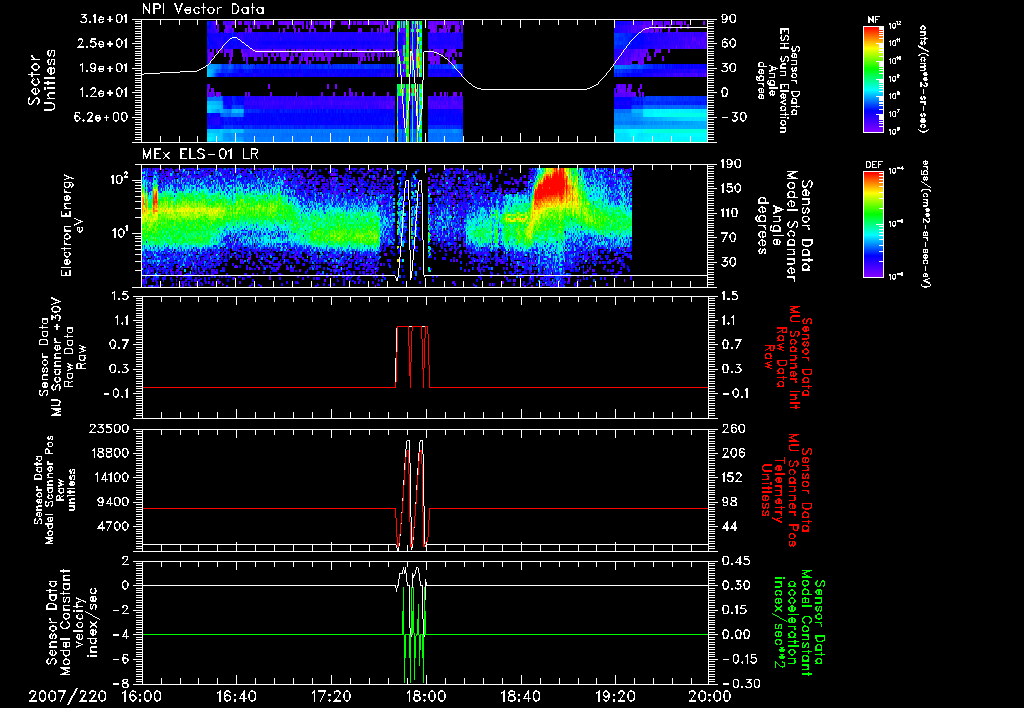
Task: Click the DEF color scale bar
Action: (873, 224)
